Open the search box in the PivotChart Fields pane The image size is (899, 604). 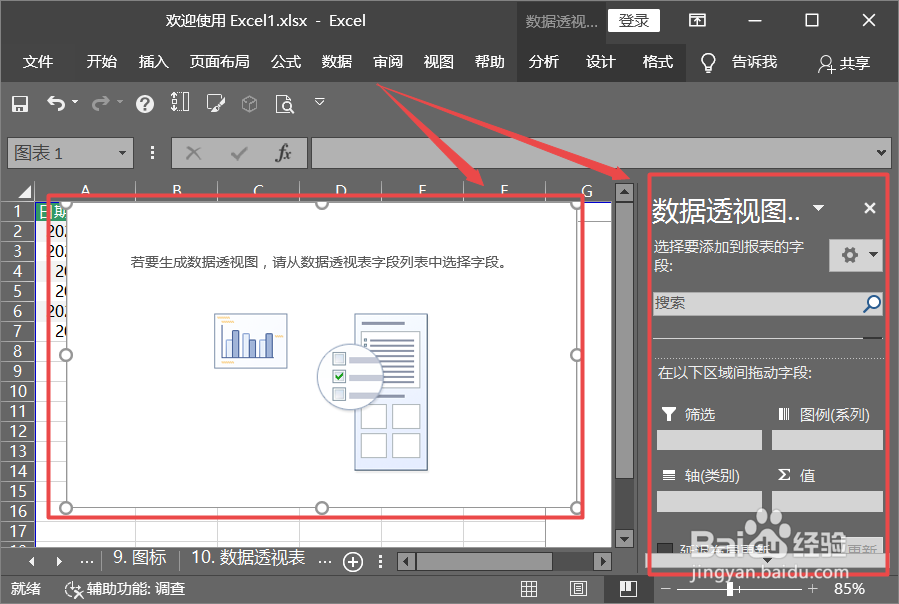coord(762,303)
